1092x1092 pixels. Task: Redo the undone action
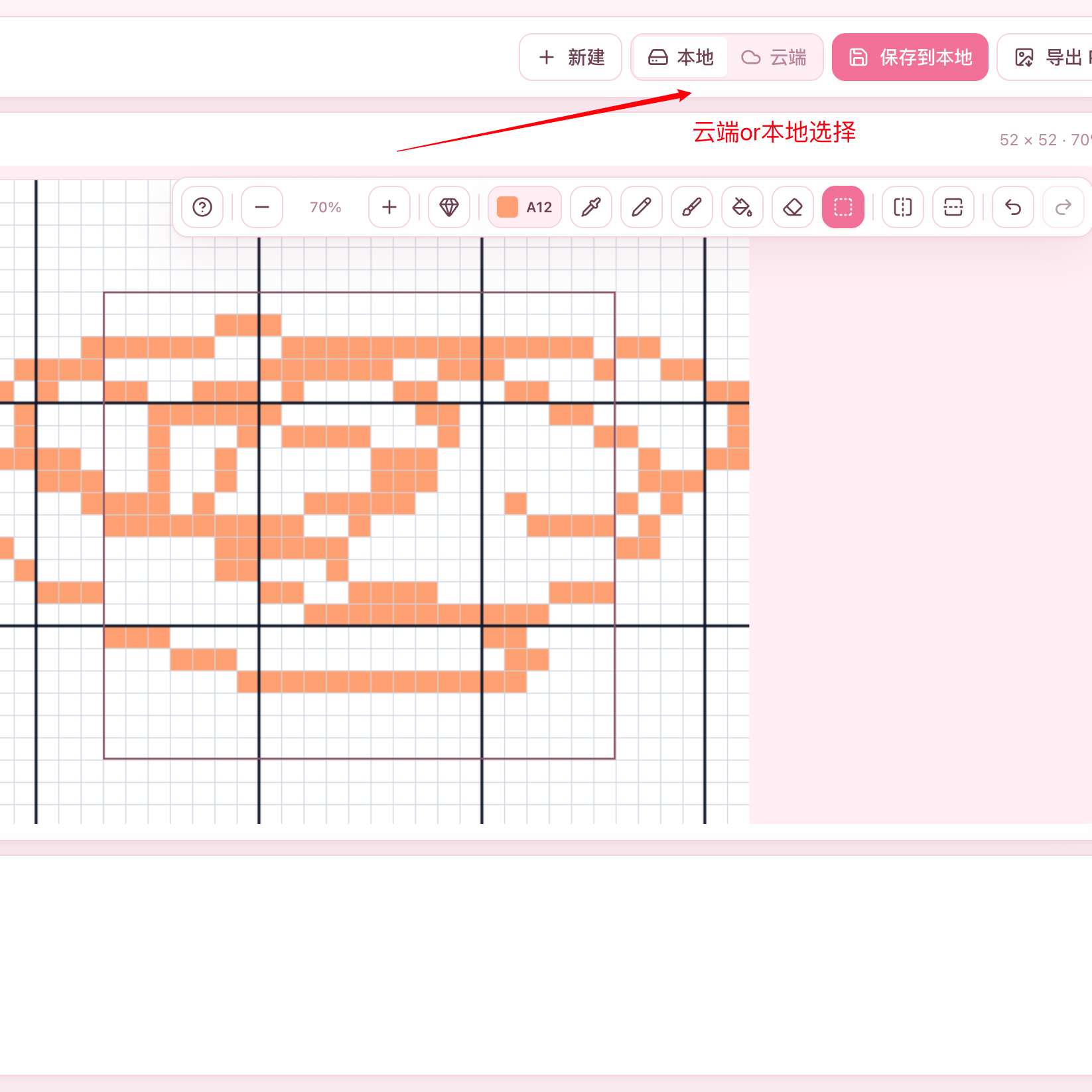tap(1063, 207)
